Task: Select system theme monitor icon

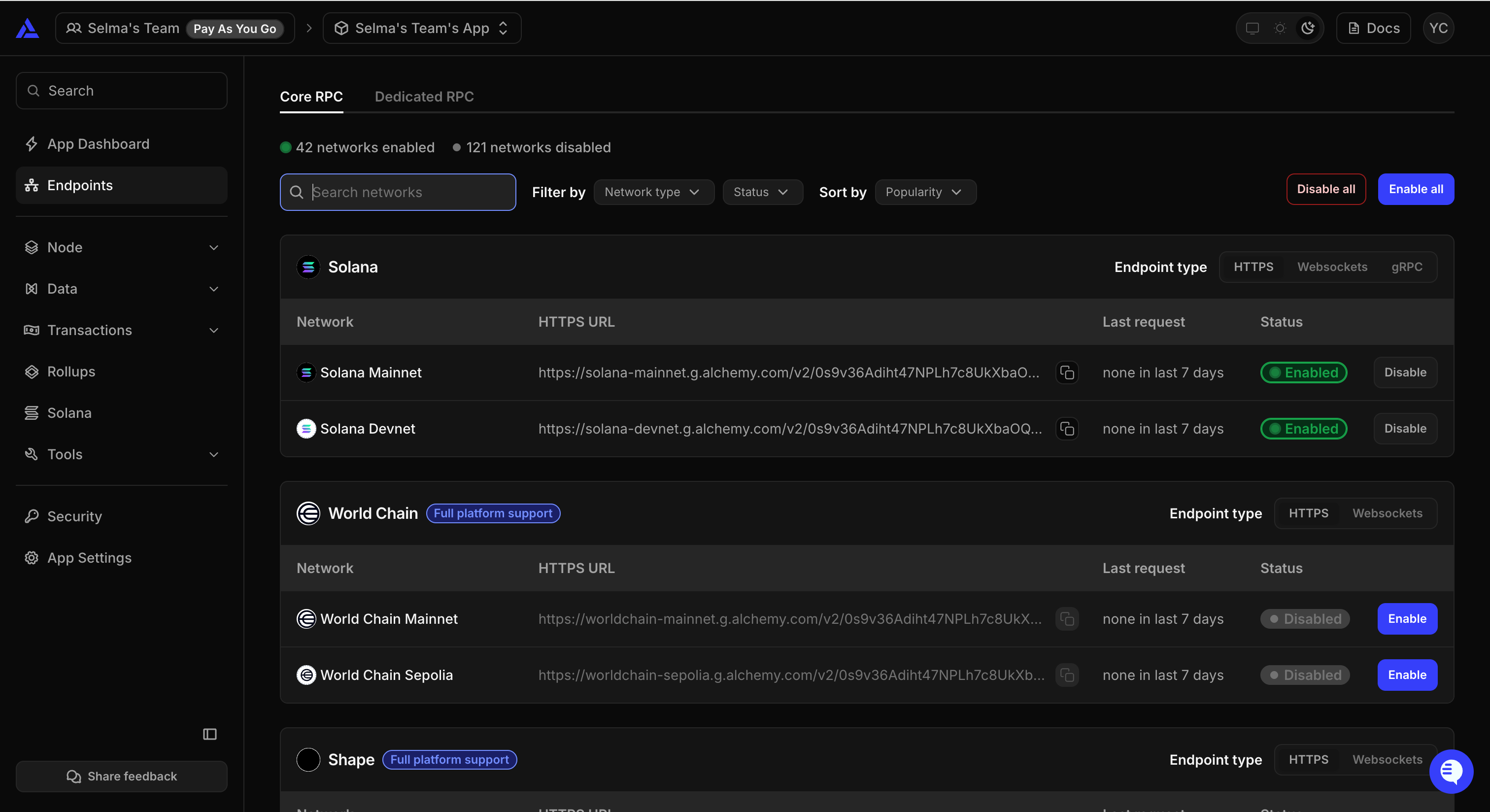Action: tap(1252, 28)
